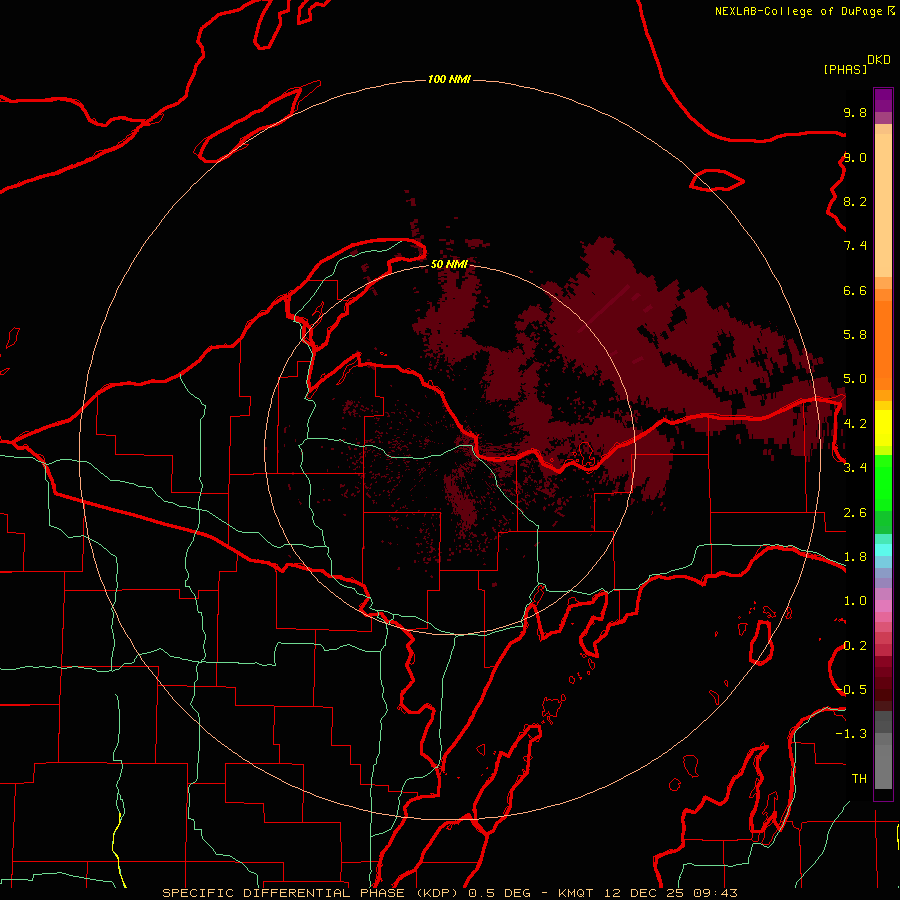The image size is (900, 900).
Task: Click the [PHAS] legend label
Action: pyautogui.click(x=845, y=69)
